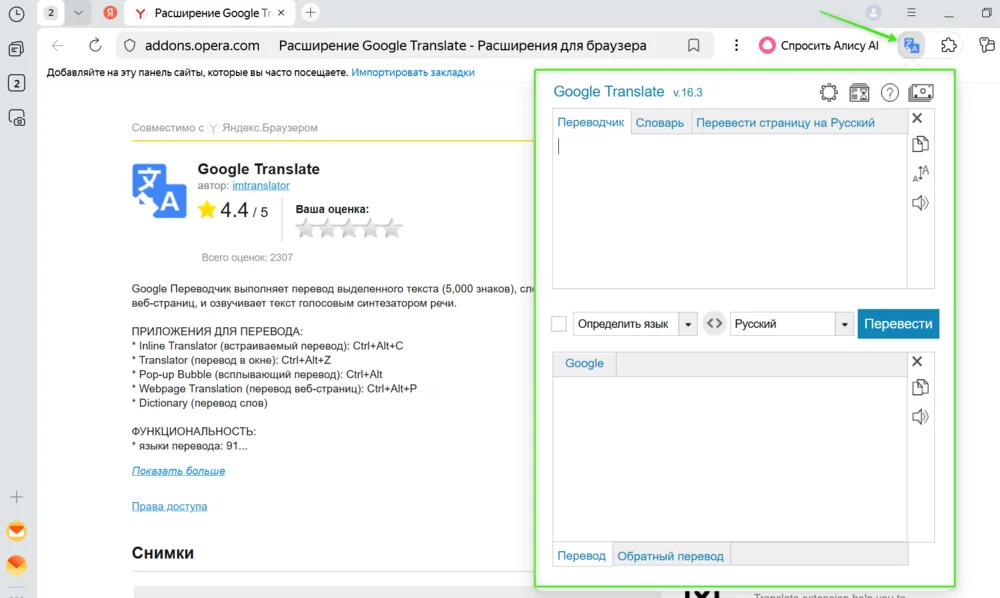Select 'Перевести страницу на Русский' tab

click(x=785, y=122)
